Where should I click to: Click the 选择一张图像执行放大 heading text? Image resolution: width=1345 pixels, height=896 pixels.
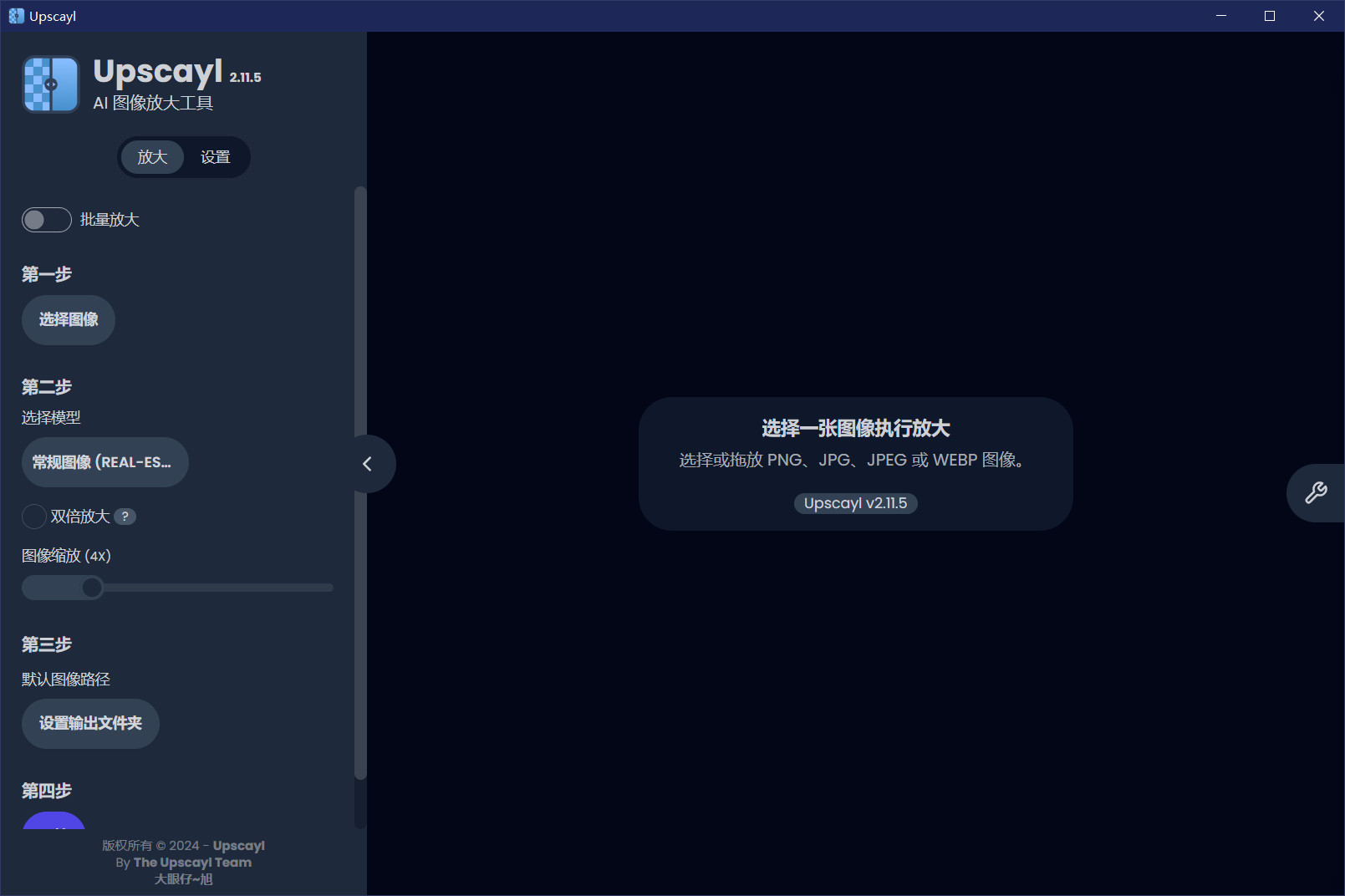click(855, 429)
